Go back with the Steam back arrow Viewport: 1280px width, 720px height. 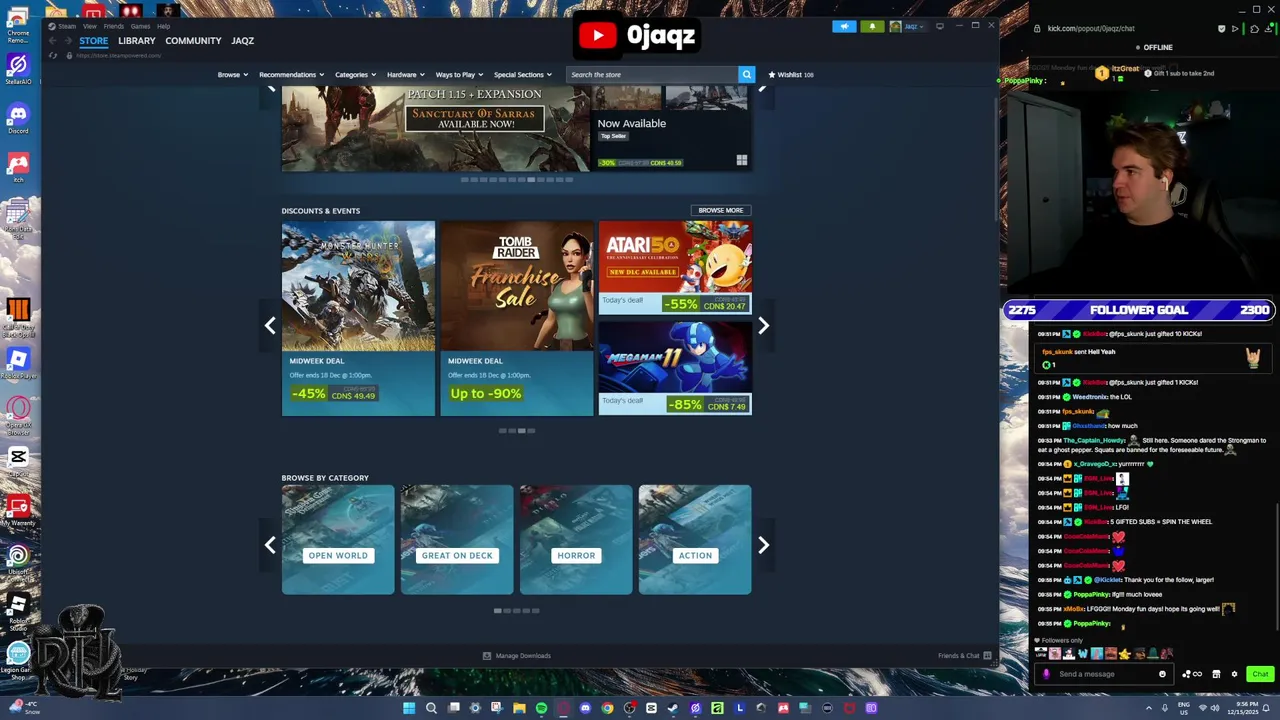(54, 41)
